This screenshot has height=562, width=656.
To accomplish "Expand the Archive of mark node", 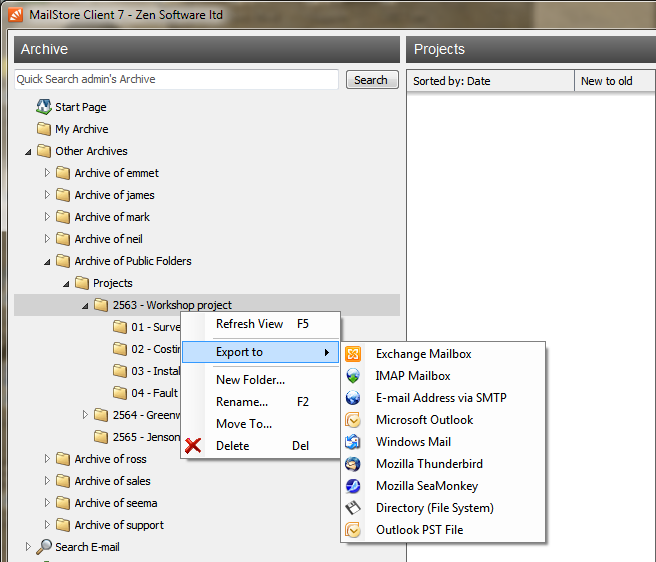I will coord(47,216).
